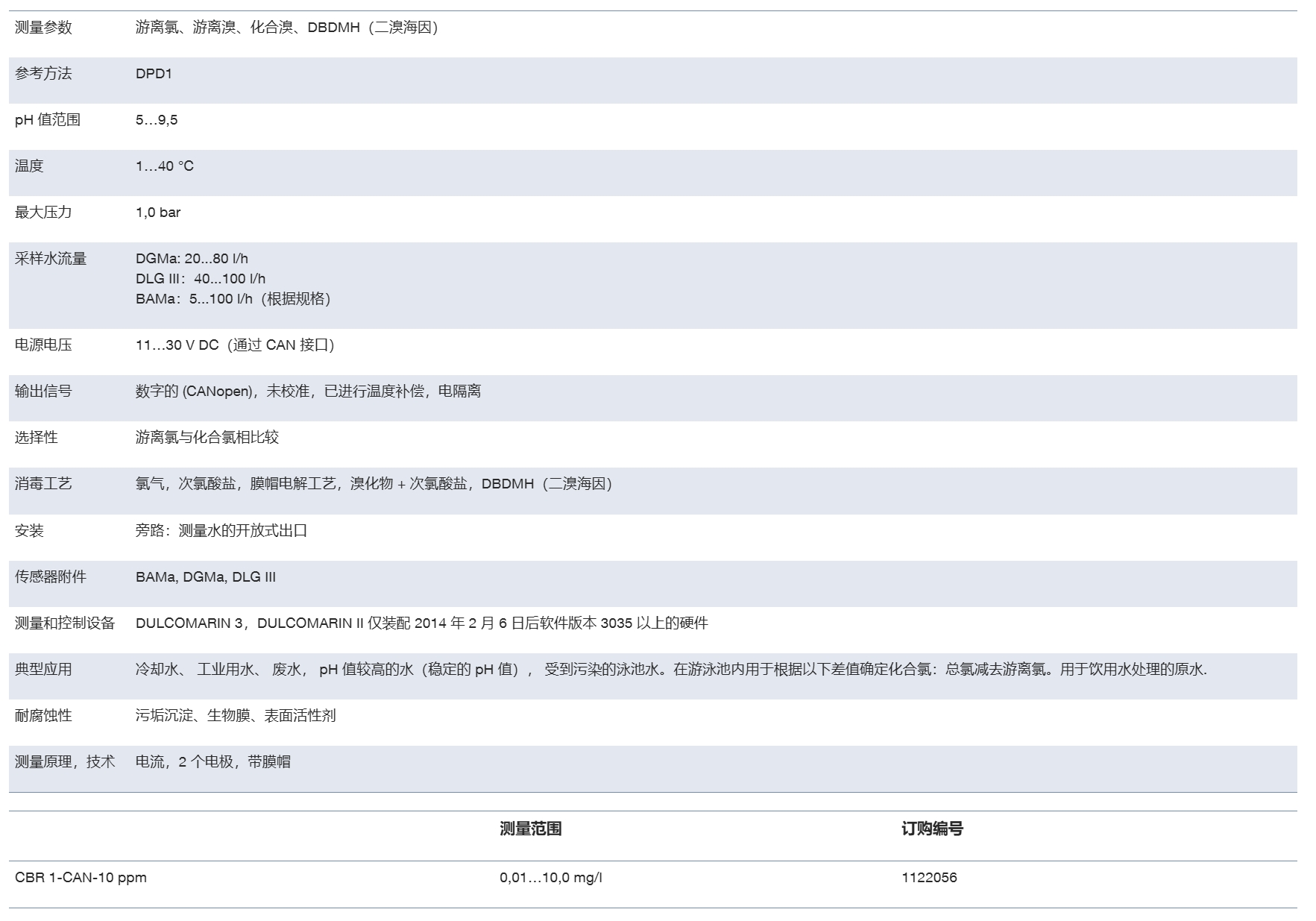Select the 测量参数 row label

[43, 28]
